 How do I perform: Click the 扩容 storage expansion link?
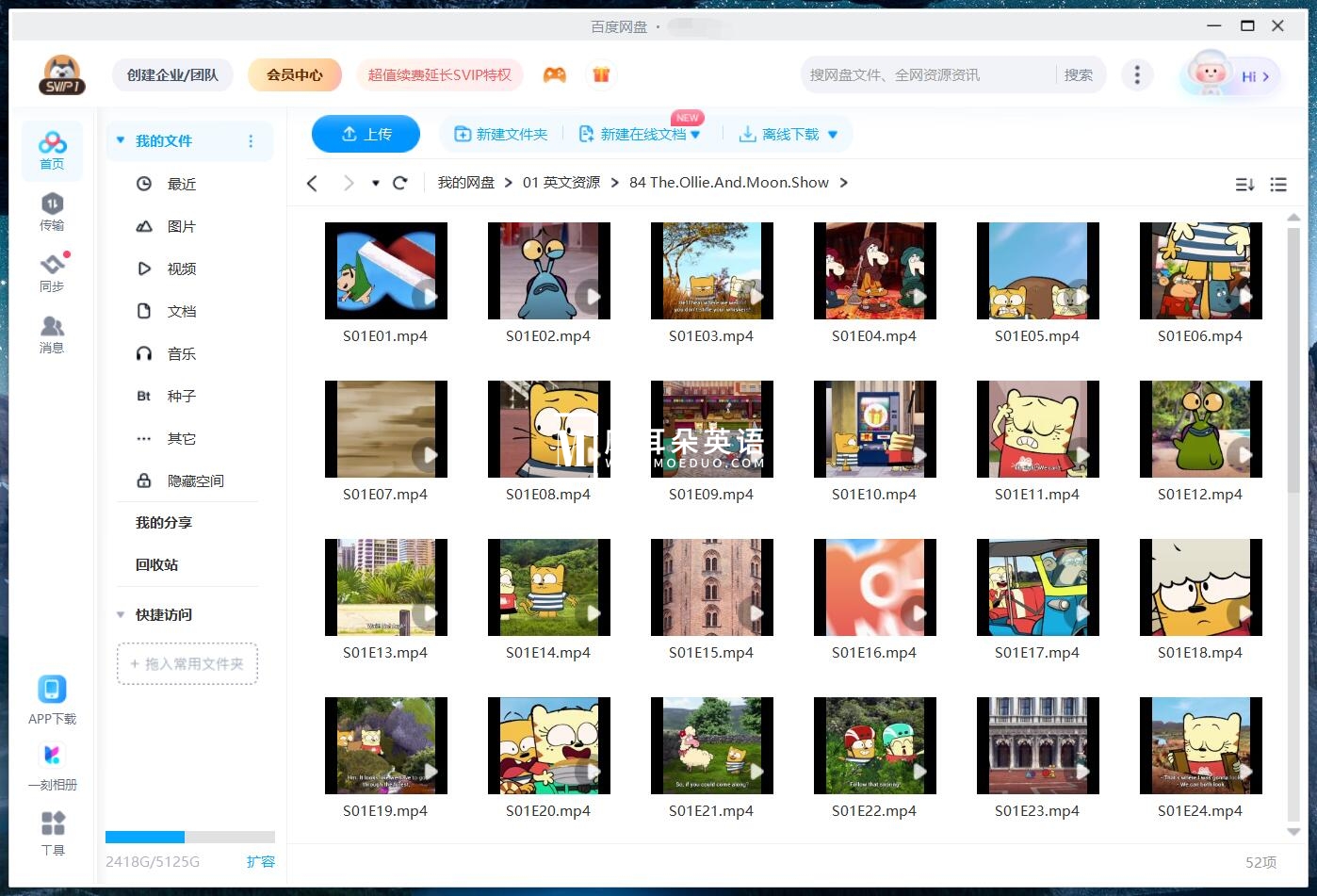pos(260,861)
